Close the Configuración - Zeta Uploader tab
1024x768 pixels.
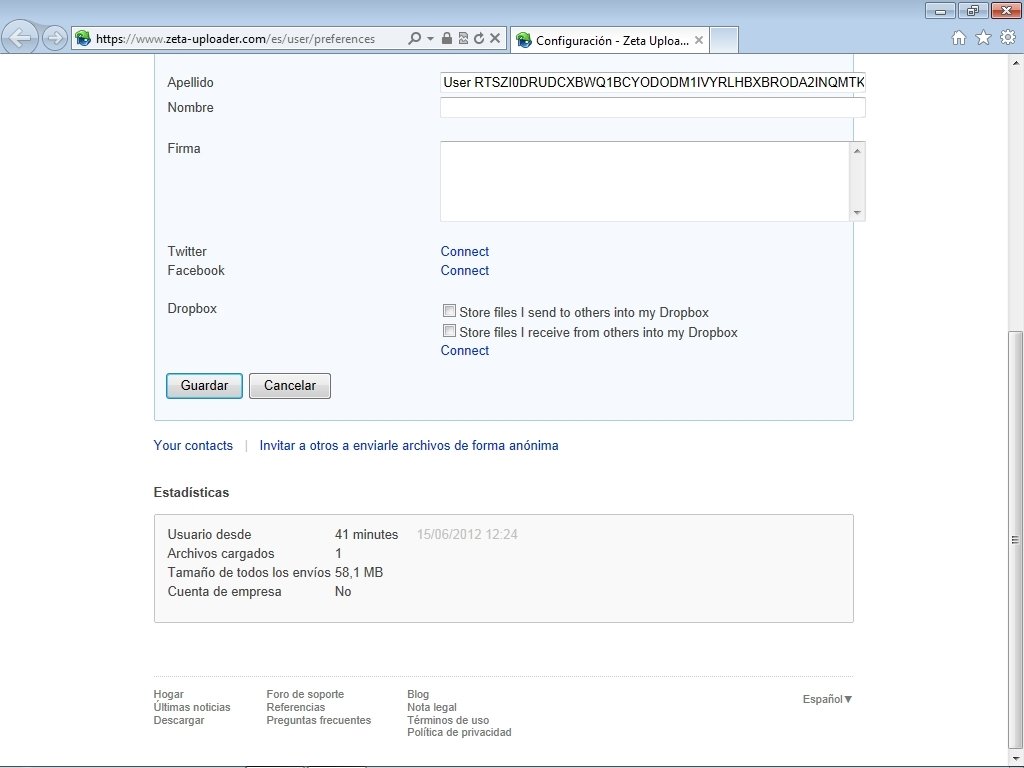click(x=699, y=40)
